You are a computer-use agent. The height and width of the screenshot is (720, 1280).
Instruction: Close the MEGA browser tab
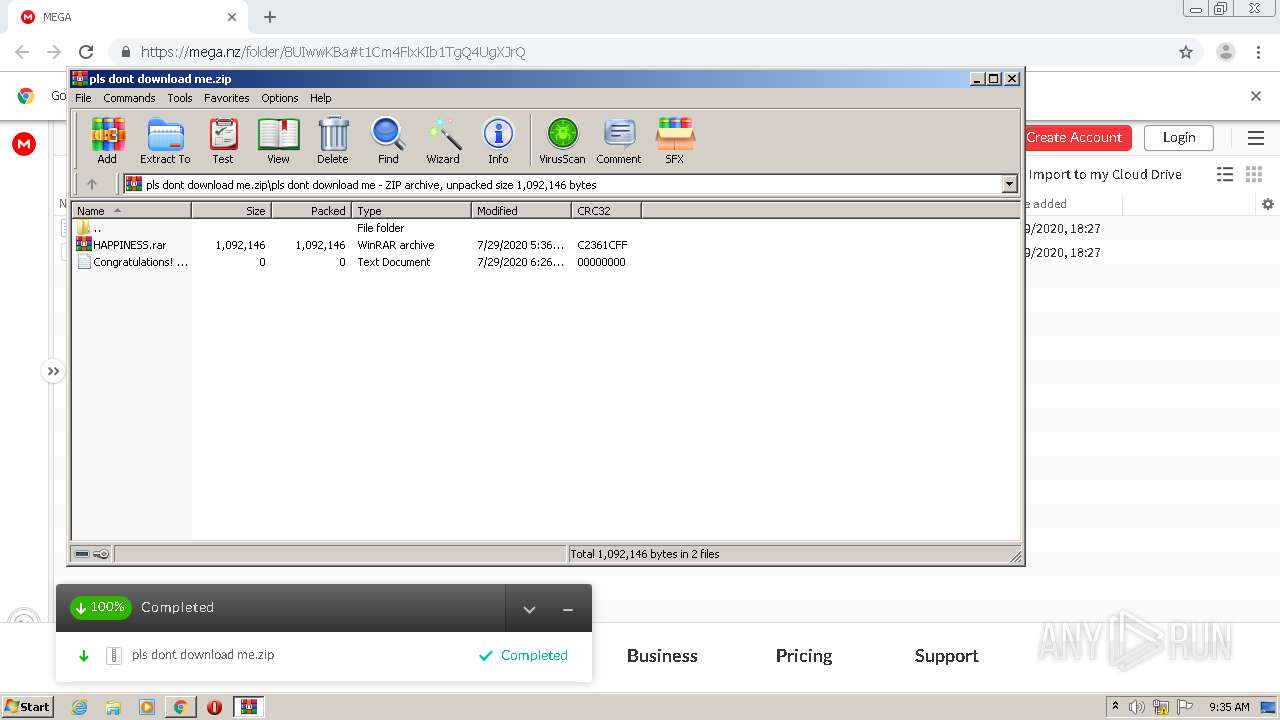click(231, 17)
